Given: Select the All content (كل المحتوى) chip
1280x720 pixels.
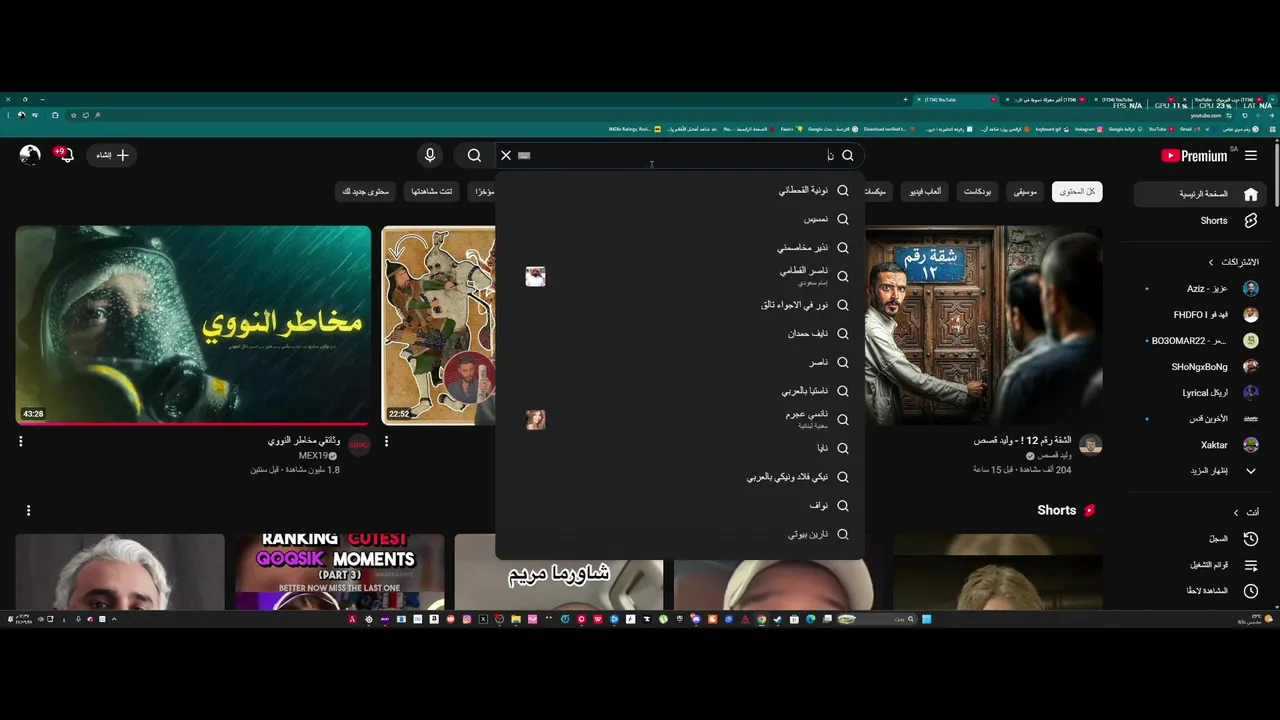Looking at the screenshot, I should click(1077, 191).
